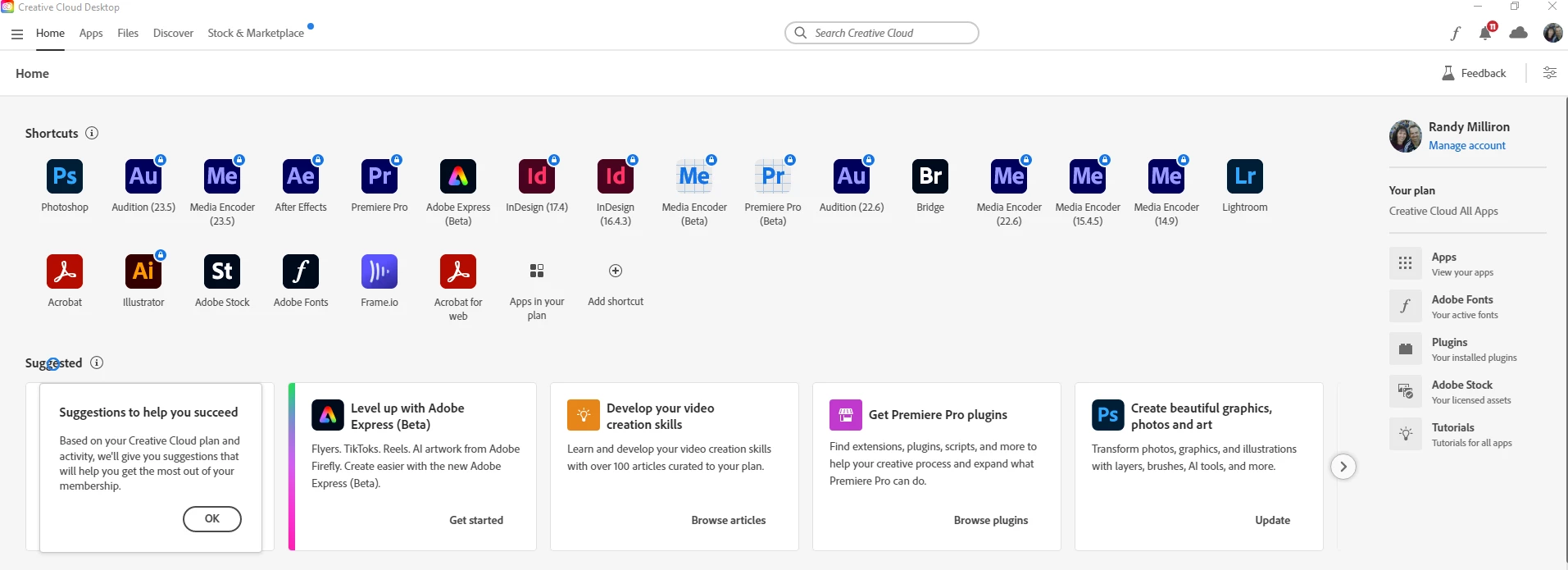Image resolution: width=1568 pixels, height=570 pixels.
Task: Click the Feedback button
Action: tap(1474, 73)
